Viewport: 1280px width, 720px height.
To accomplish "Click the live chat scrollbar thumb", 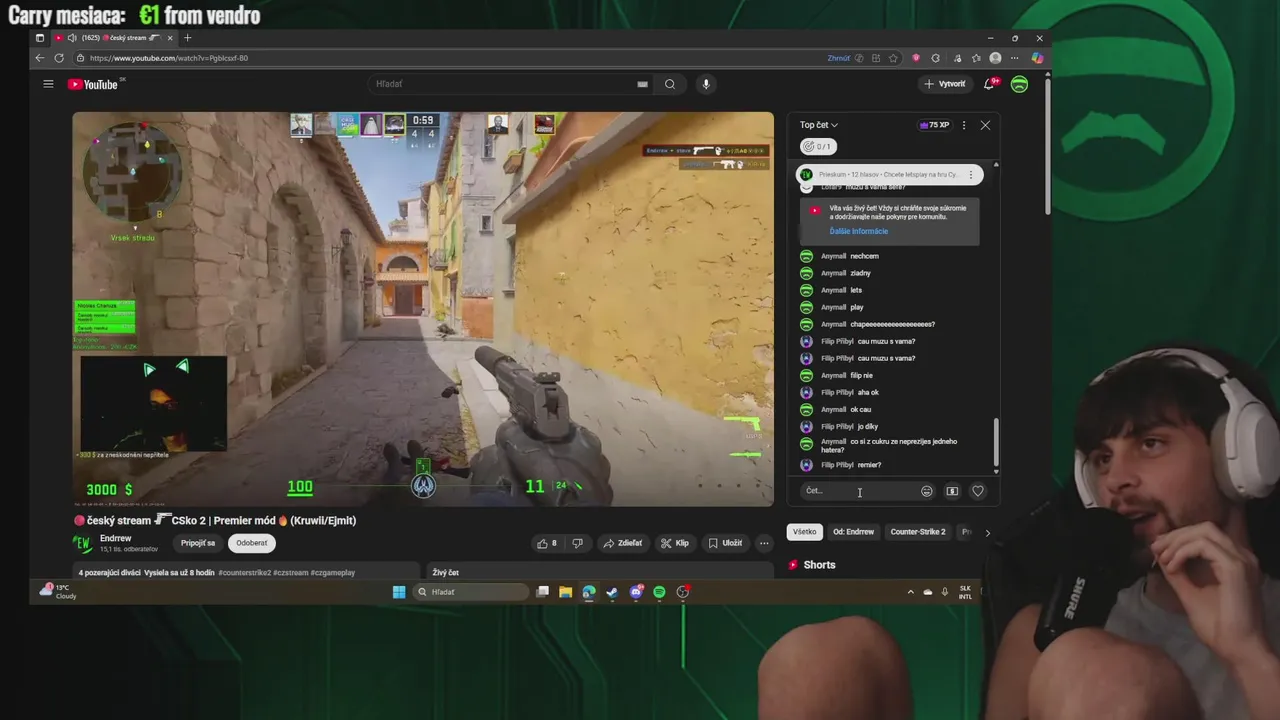I will coord(995,442).
